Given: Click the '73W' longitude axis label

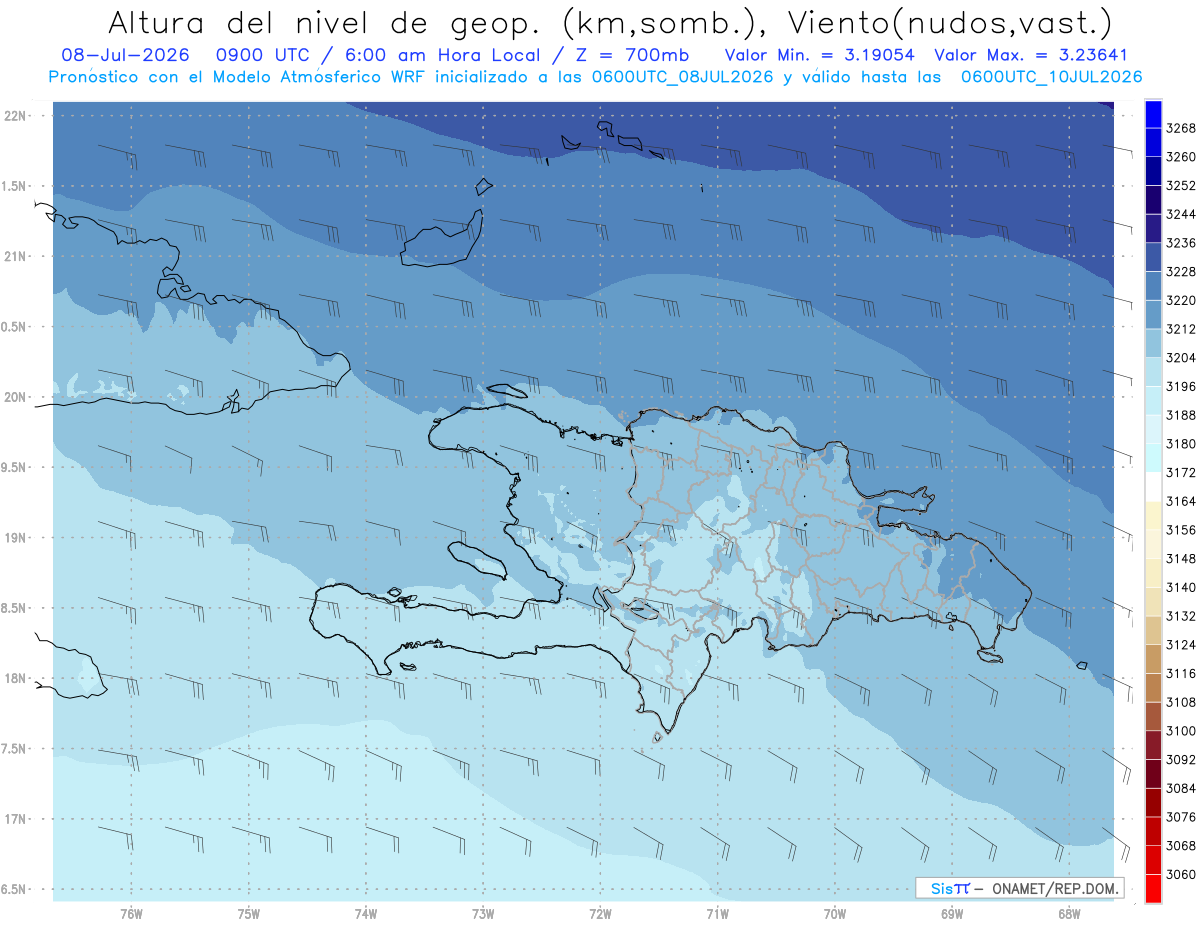Looking at the screenshot, I should [x=483, y=913].
